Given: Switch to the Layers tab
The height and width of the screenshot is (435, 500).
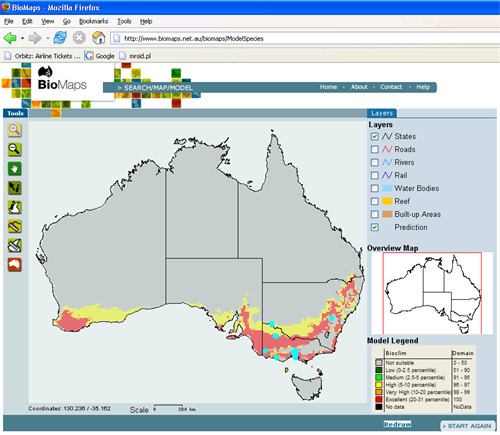Looking at the screenshot, I should [382, 113].
